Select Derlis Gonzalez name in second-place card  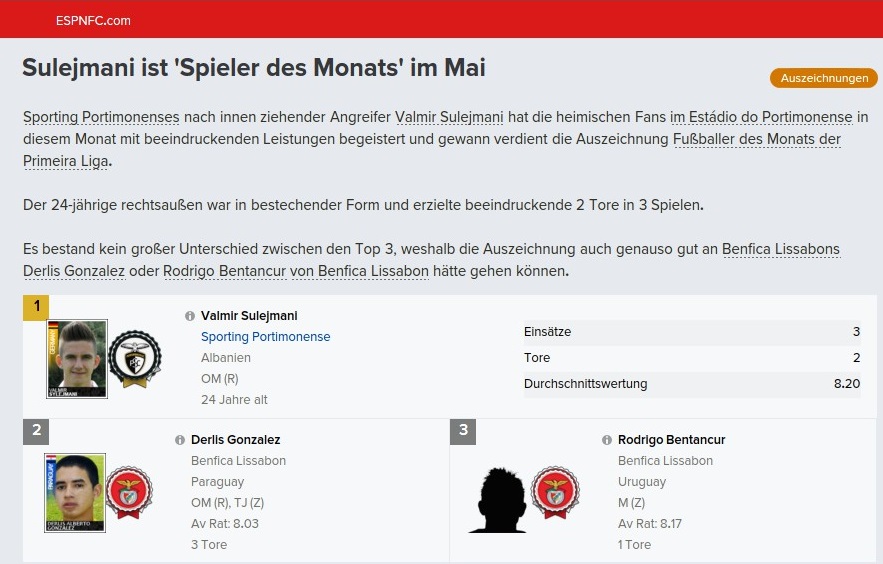pos(235,440)
